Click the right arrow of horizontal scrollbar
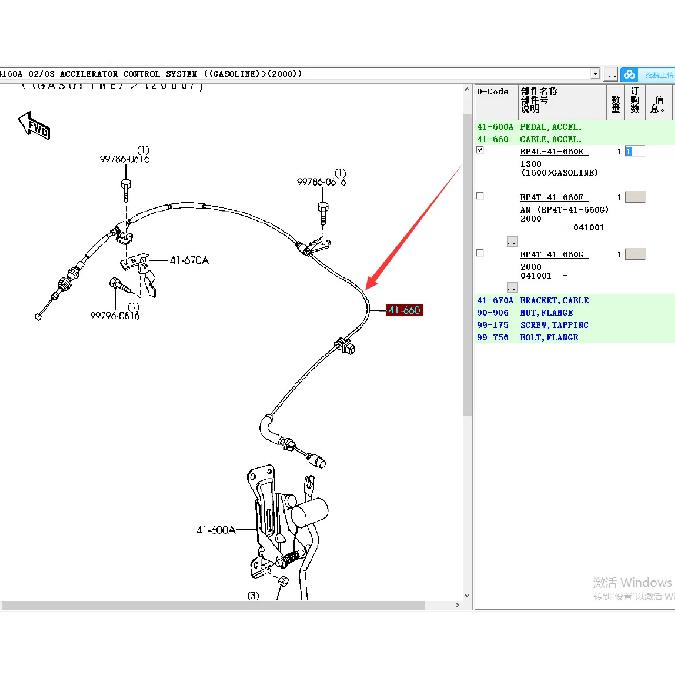This screenshot has width=675, height=675. (x=457, y=605)
